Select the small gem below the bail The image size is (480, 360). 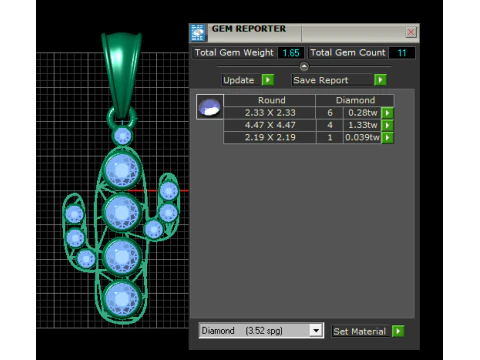pos(123,136)
